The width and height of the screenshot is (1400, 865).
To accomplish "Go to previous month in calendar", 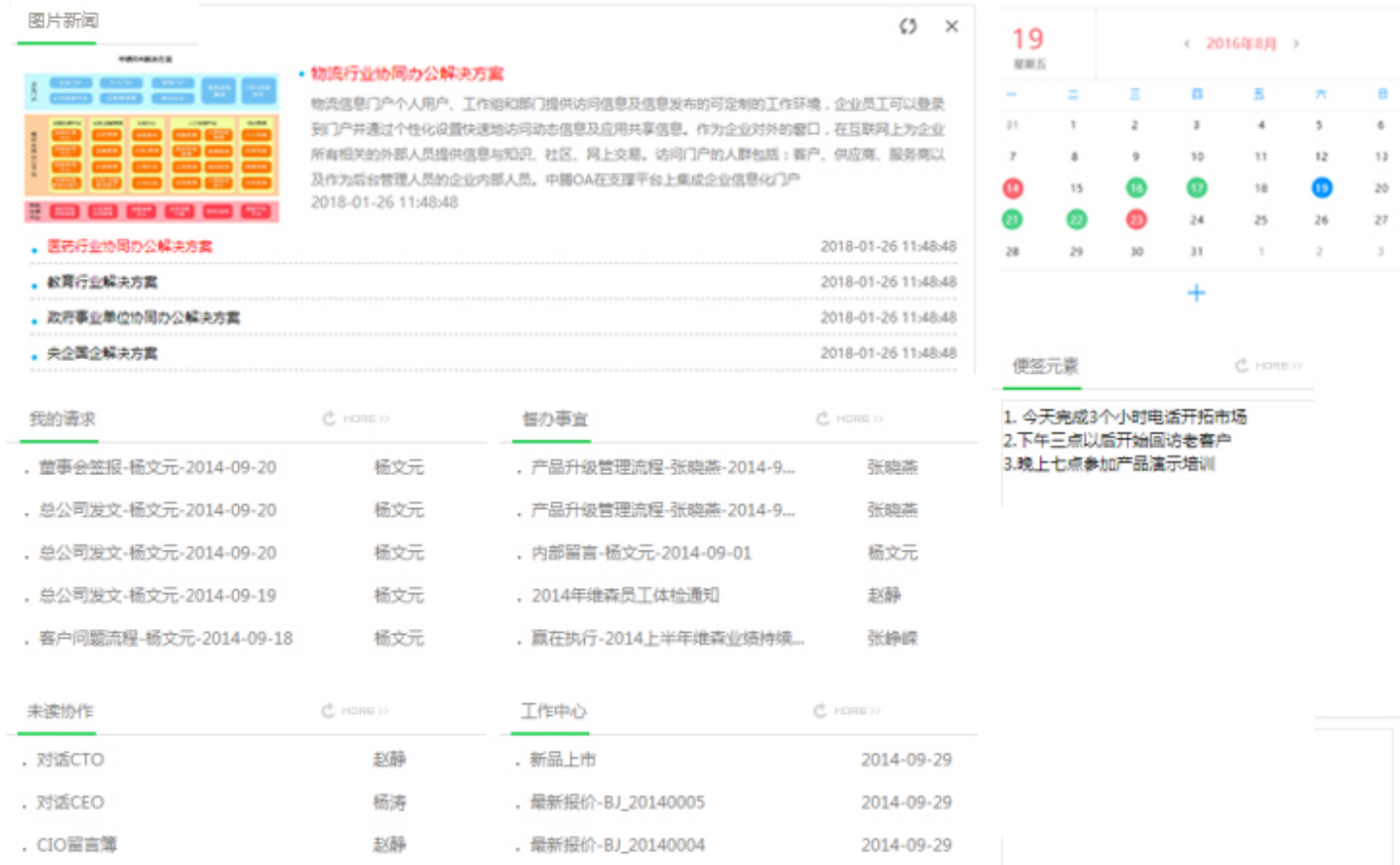I will (x=1187, y=44).
